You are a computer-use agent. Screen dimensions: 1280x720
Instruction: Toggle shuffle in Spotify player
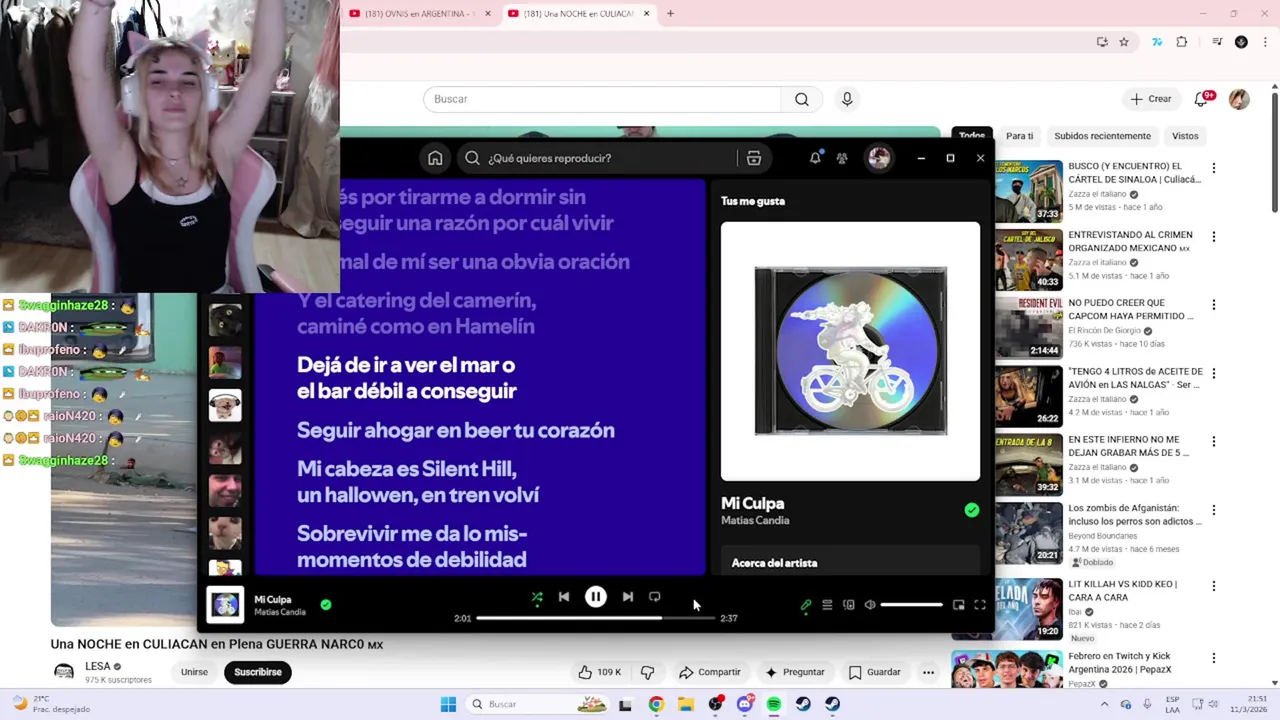pyautogui.click(x=537, y=597)
